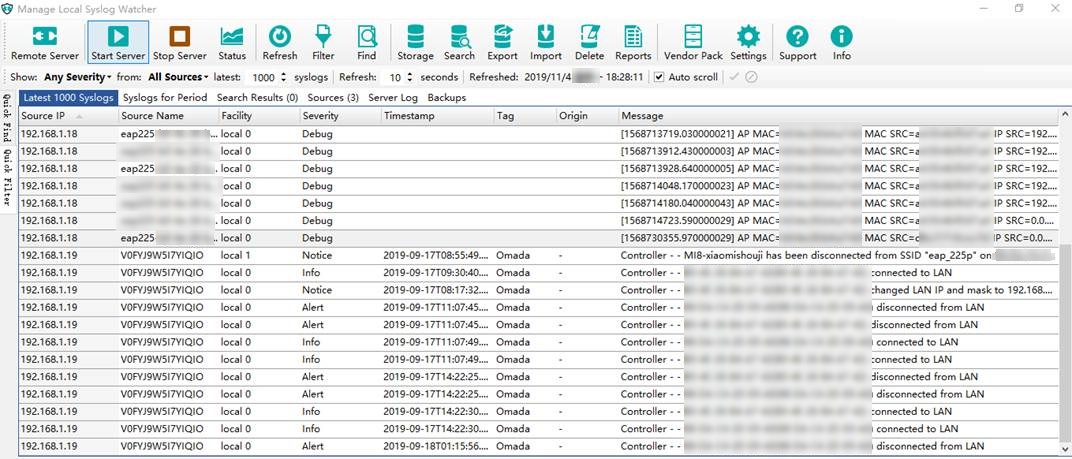This screenshot has width=1072, height=459.
Task: Adjust the latest syslogs count spinner
Action: pyautogui.click(x=284, y=77)
